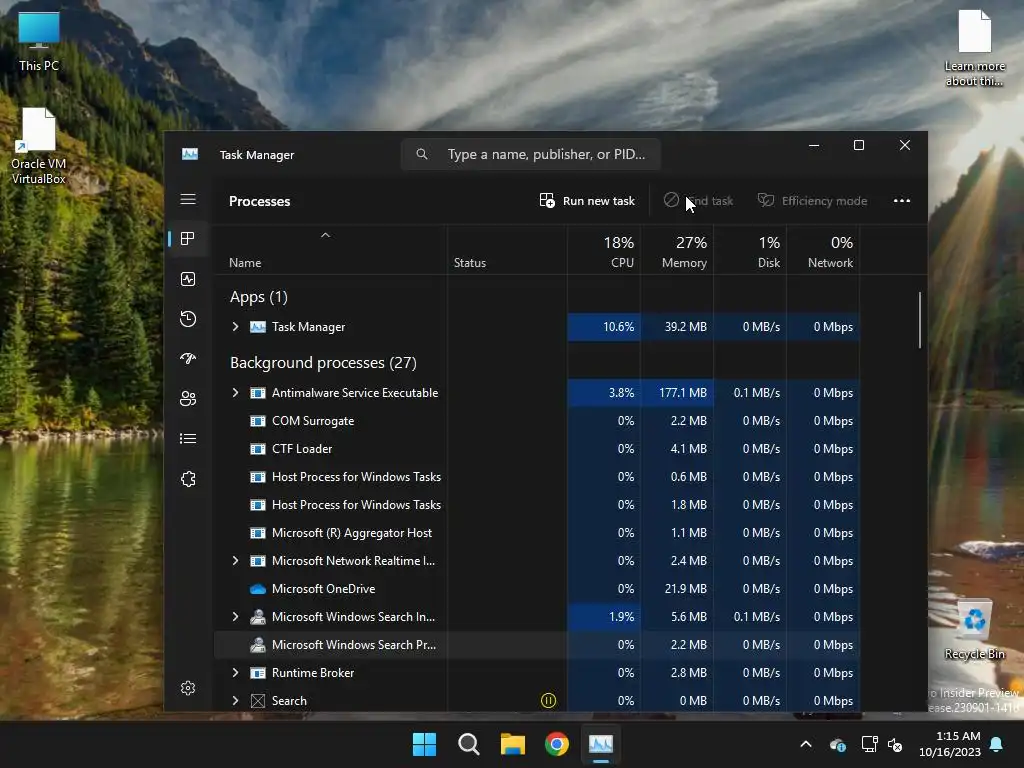Image resolution: width=1024 pixels, height=768 pixels.
Task: Sort processes by Name column
Action: 330,250
